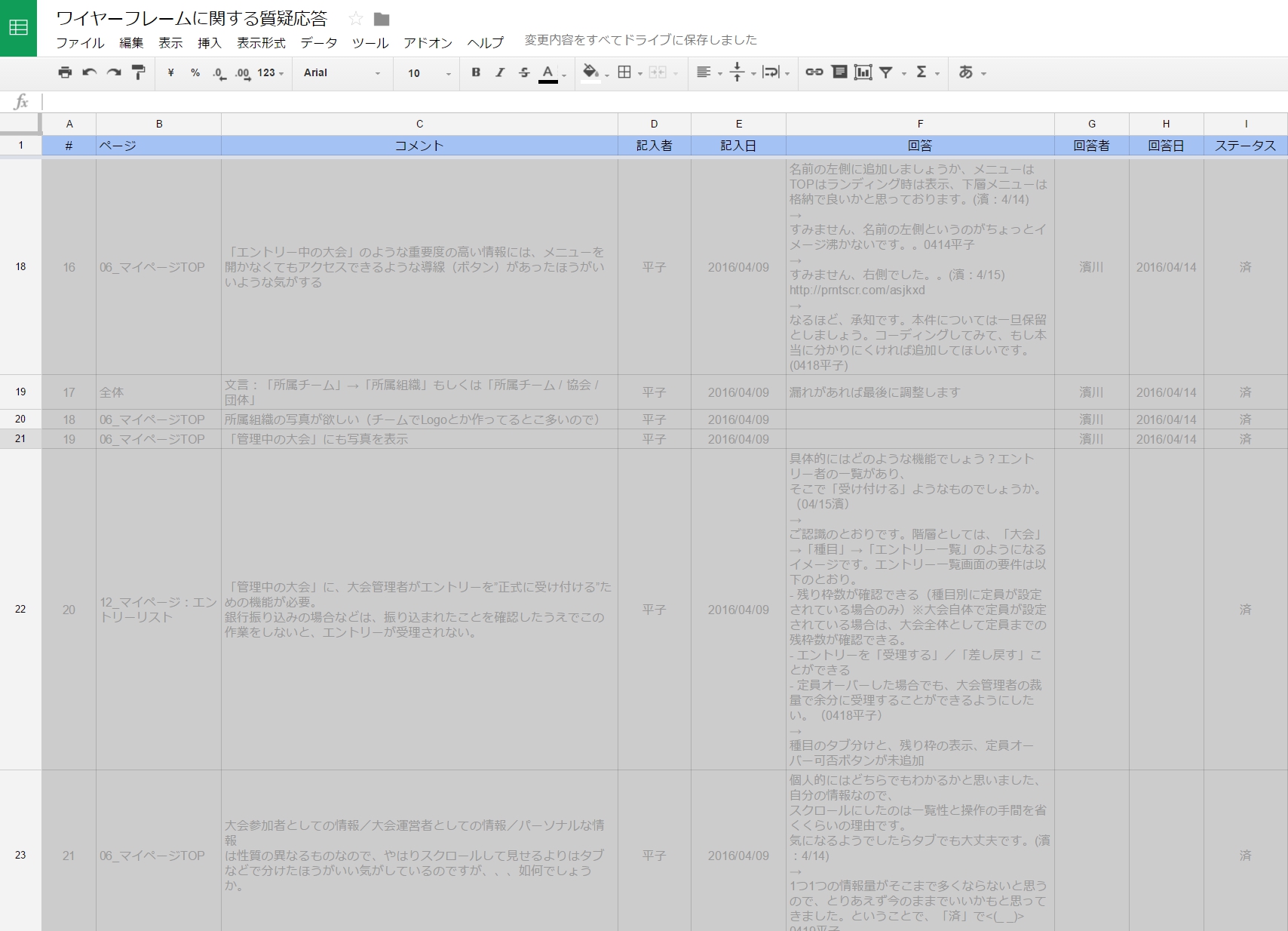
Task: Select row 22 header
Action: click(20, 610)
